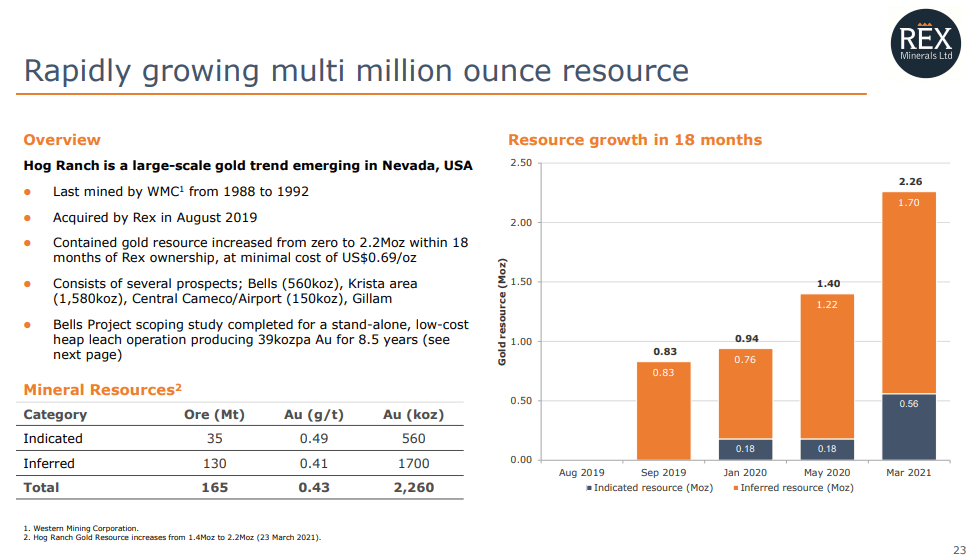Screen dimensions: 970x555
Task: Click the 'Jan 2020' axis label
Action: click(745, 473)
